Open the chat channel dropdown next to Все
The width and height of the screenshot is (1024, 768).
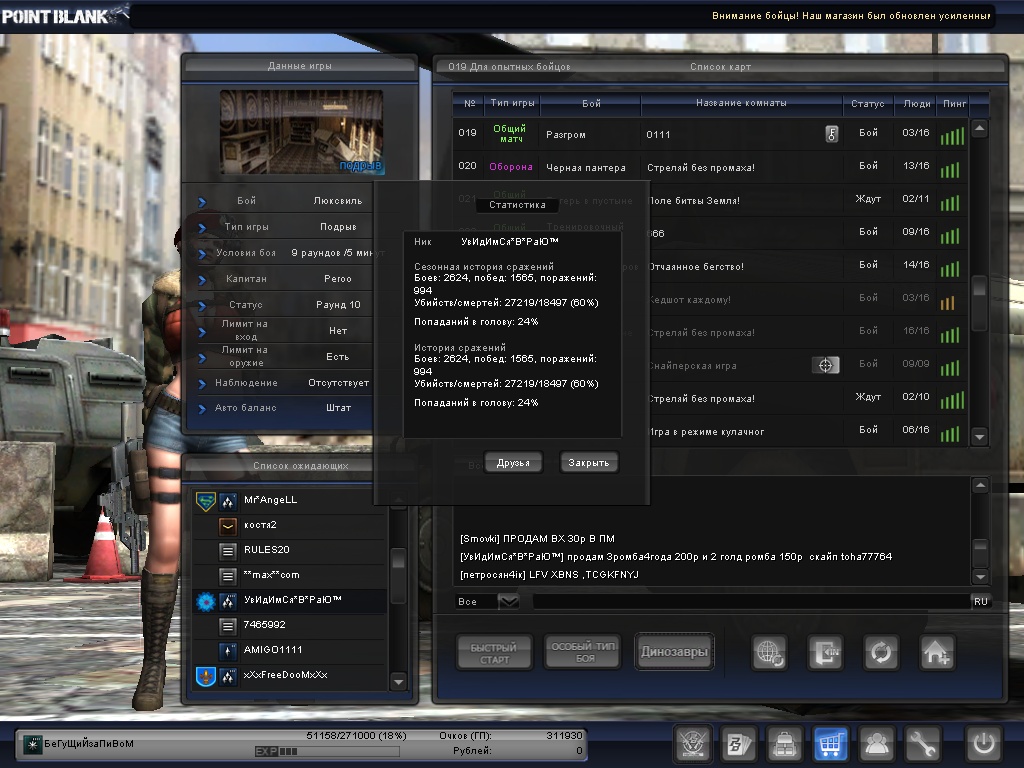point(508,601)
